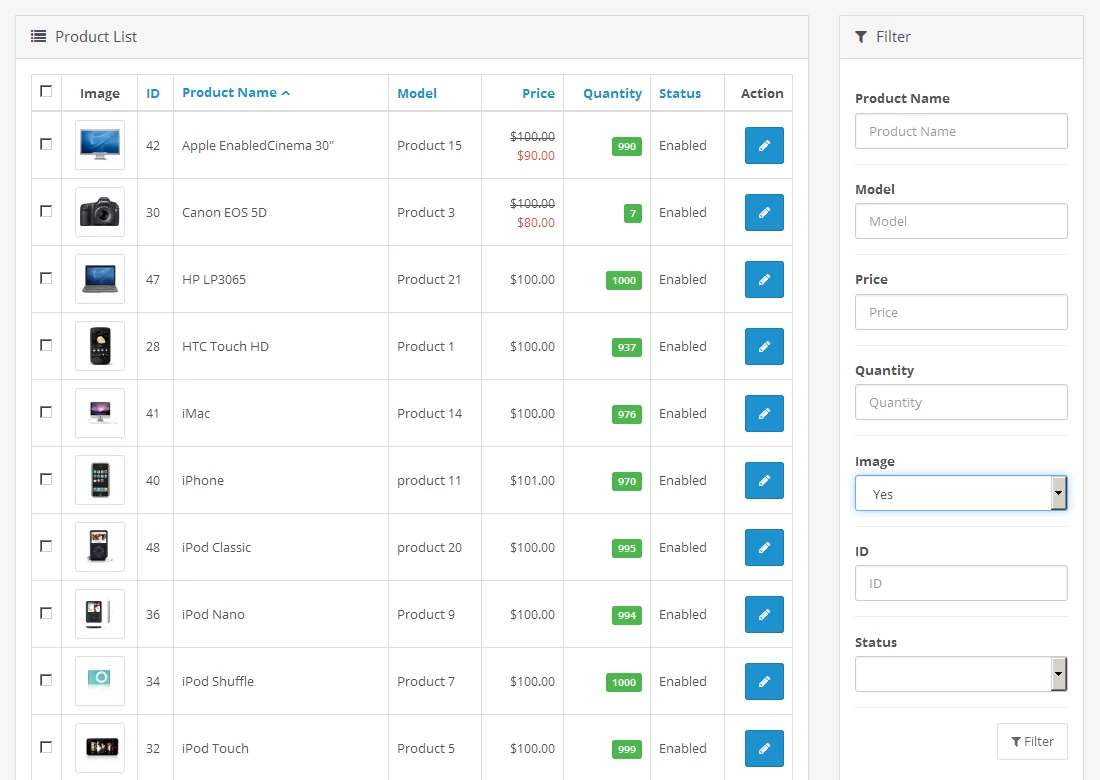This screenshot has height=780, width=1100.
Task: Edit the Apple EnabledCinema 30" product
Action: click(764, 145)
